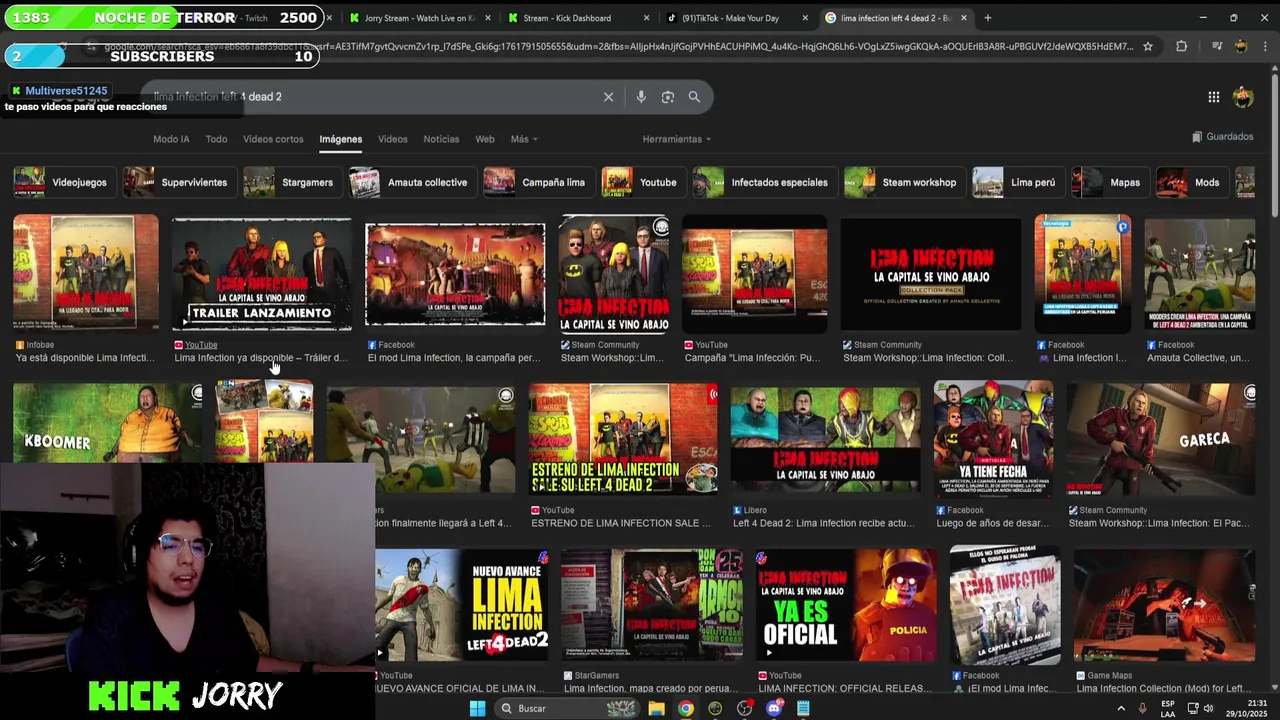Bookmark this page with the star icon
Screen dimensions: 1280x720
[x=1148, y=46]
